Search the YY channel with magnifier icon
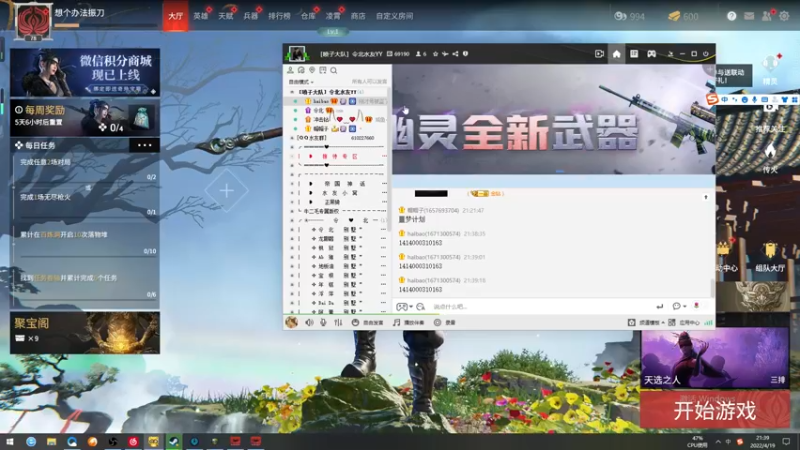Image resolution: width=800 pixels, height=450 pixels. click(x=334, y=70)
